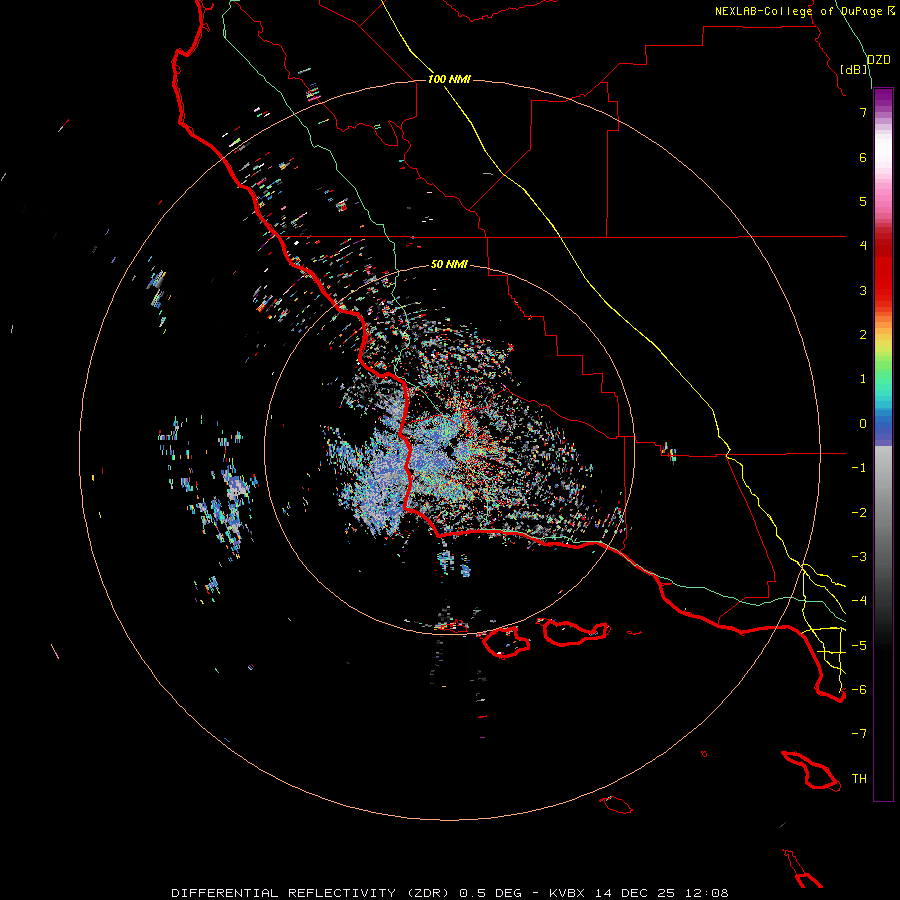The image size is (900, 900).
Task: Click the 50 NMI range ring label
Action: [449, 264]
